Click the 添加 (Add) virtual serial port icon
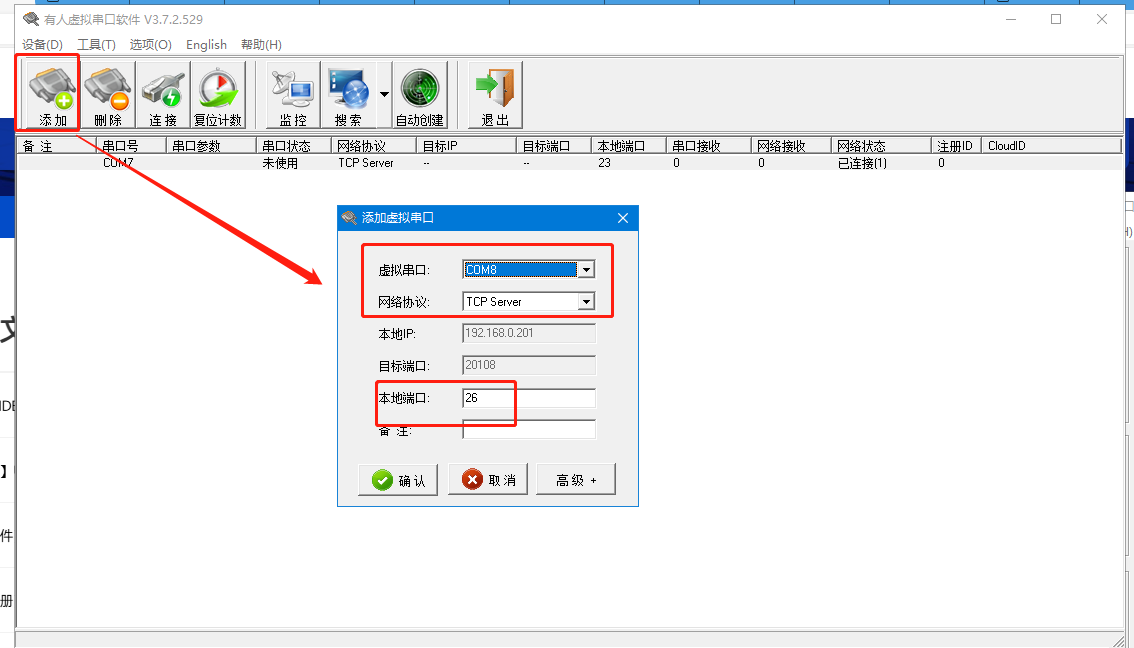This screenshot has width=1134, height=648. click(53, 95)
